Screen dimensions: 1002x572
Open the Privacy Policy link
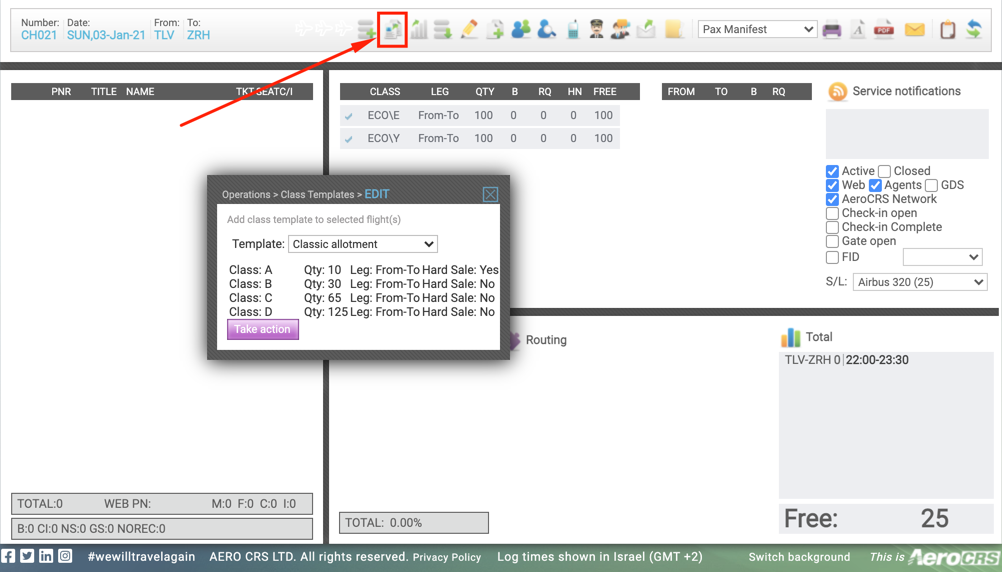point(447,557)
